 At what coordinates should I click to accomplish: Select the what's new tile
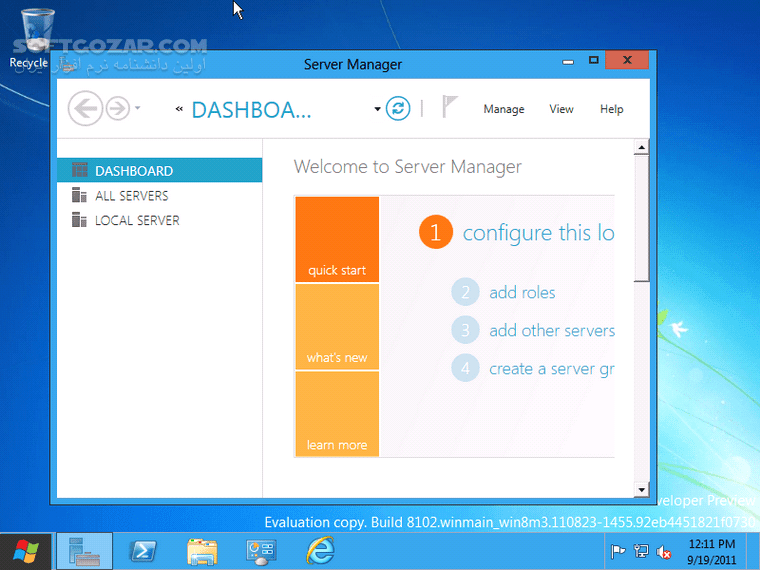337,327
